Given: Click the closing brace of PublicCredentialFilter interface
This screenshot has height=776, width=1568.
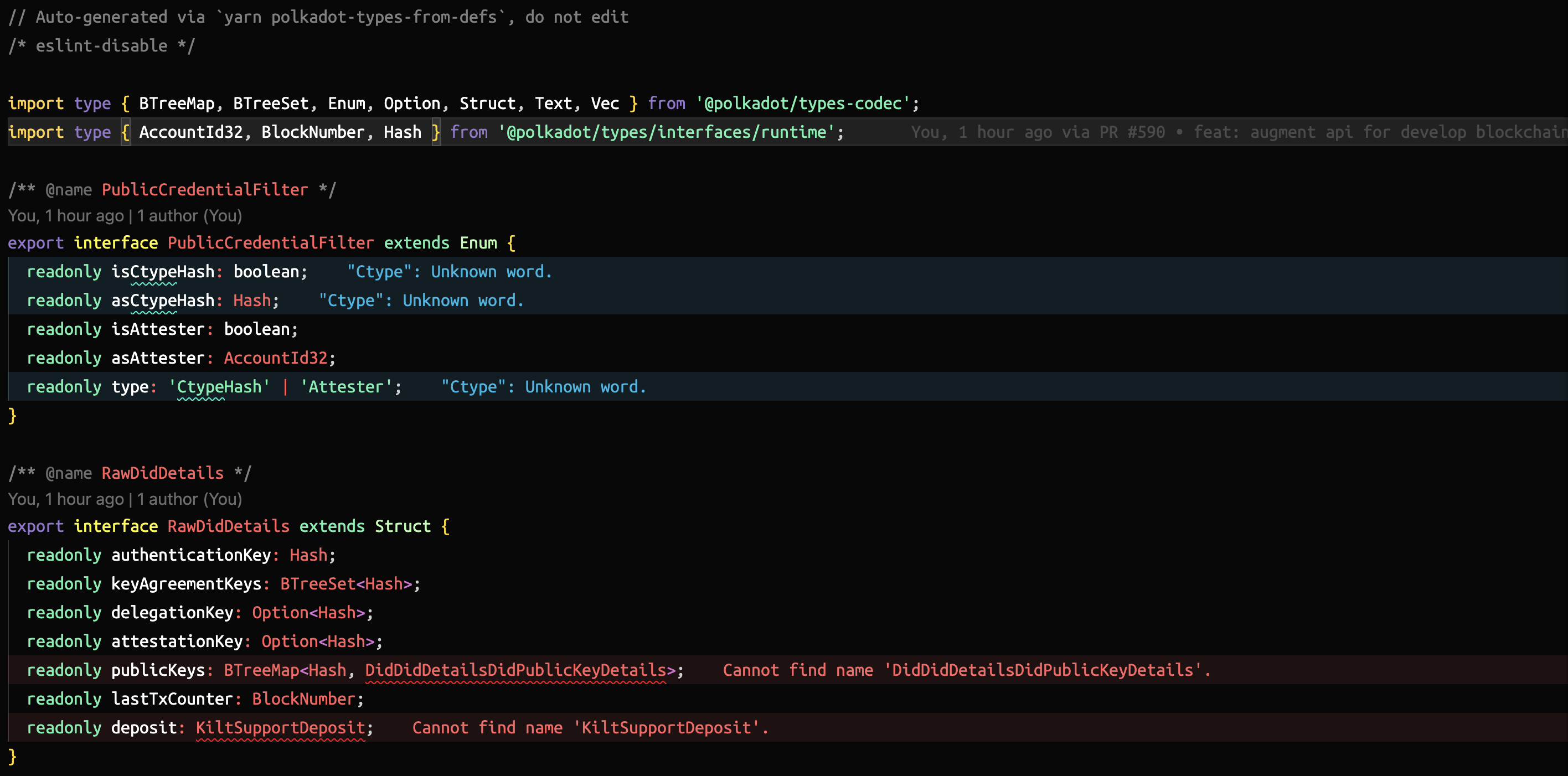Looking at the screenshot, I should click(12, 416).
